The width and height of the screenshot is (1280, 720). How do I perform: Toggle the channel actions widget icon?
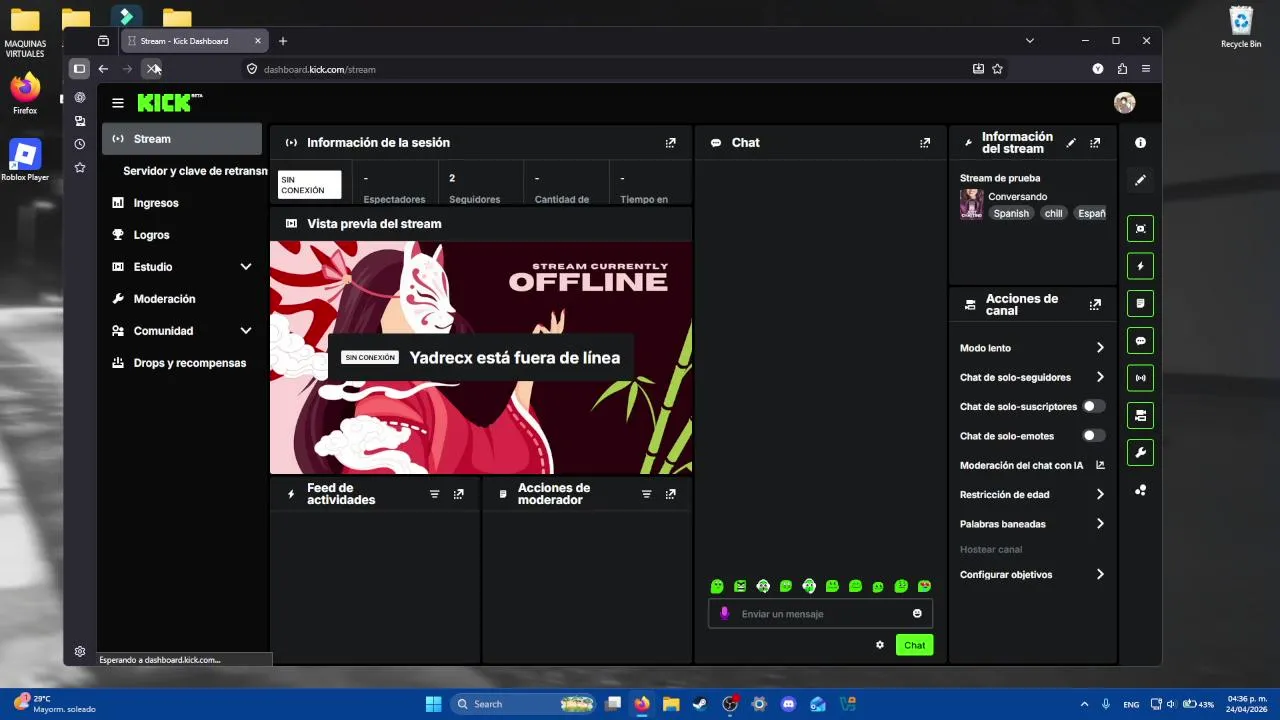pyautogui.click(x=1140, y=415)
